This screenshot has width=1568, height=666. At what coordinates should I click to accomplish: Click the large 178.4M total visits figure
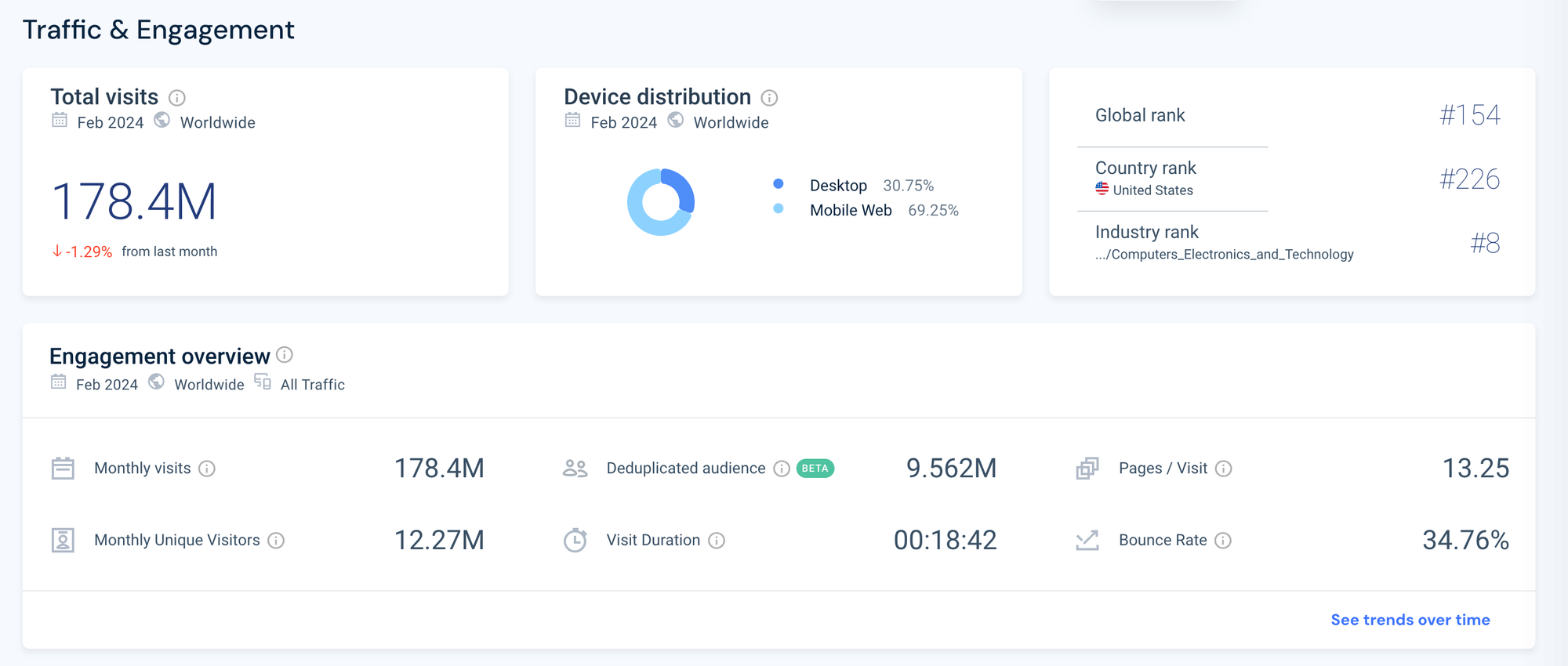(x=134, y=202)
